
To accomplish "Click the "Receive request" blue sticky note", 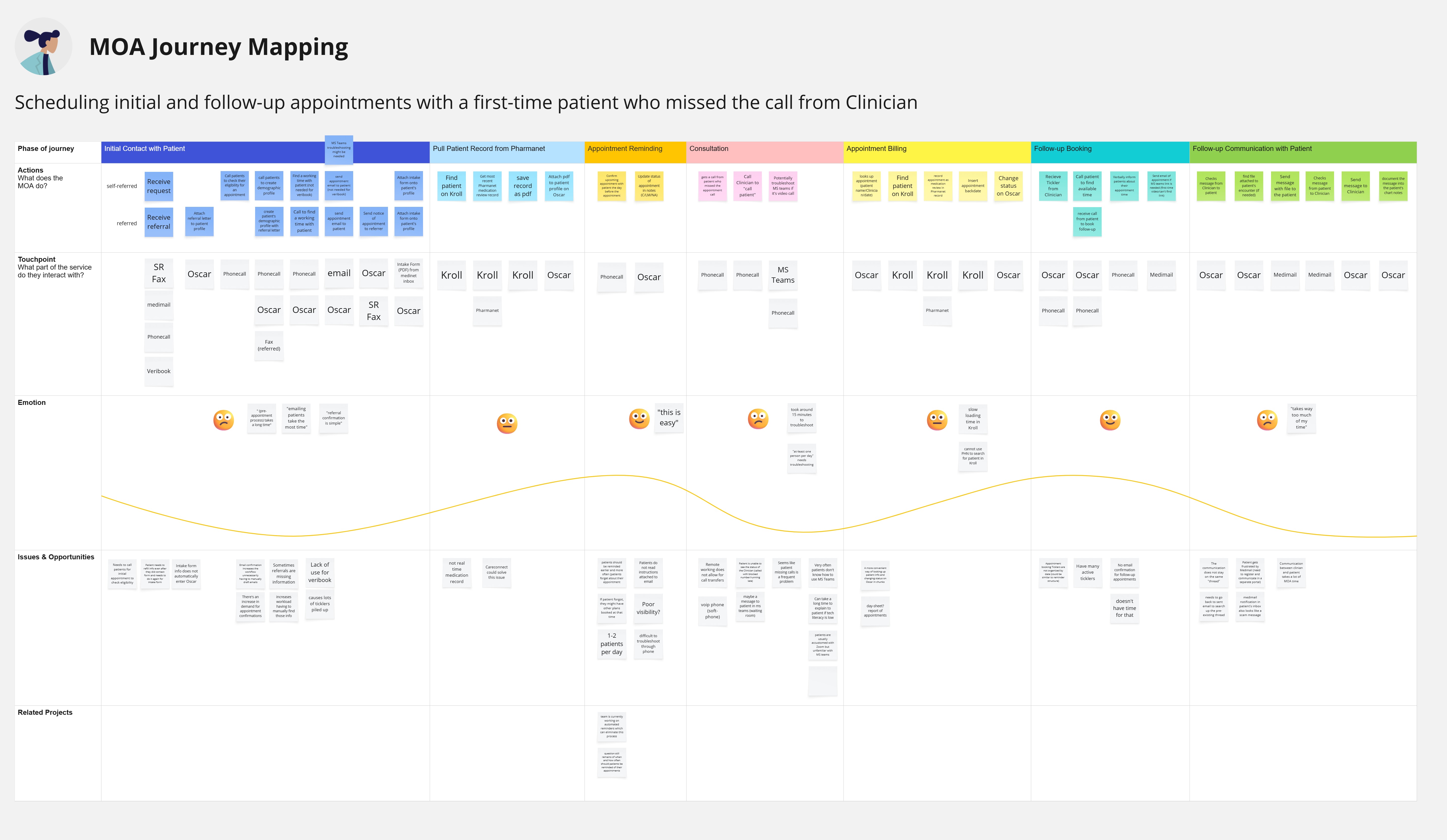I will tap(159, 186).
